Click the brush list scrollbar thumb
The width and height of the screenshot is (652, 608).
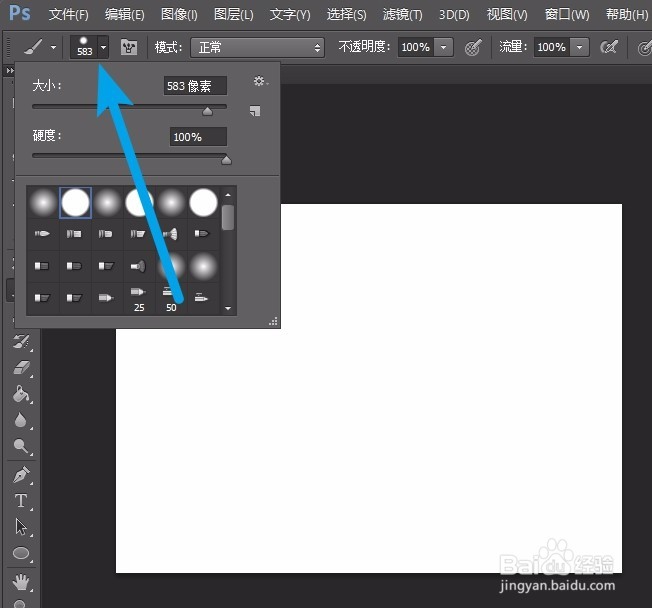[x=228, y=217]
